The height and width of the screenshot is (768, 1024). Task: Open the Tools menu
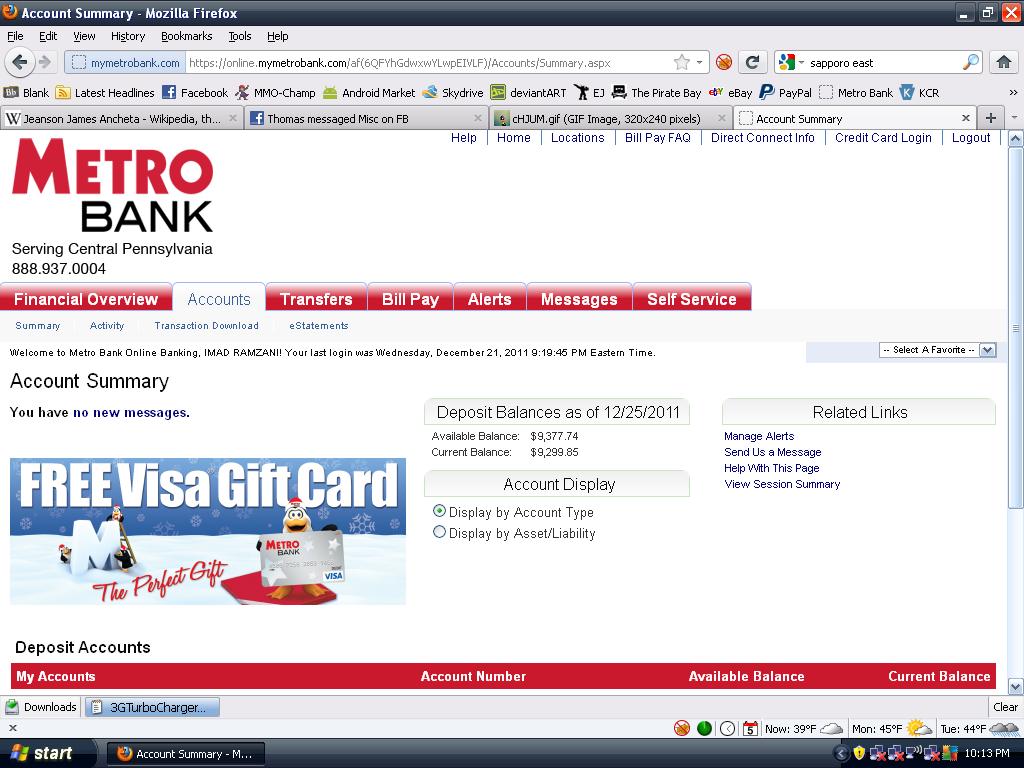tap(240, 36)
